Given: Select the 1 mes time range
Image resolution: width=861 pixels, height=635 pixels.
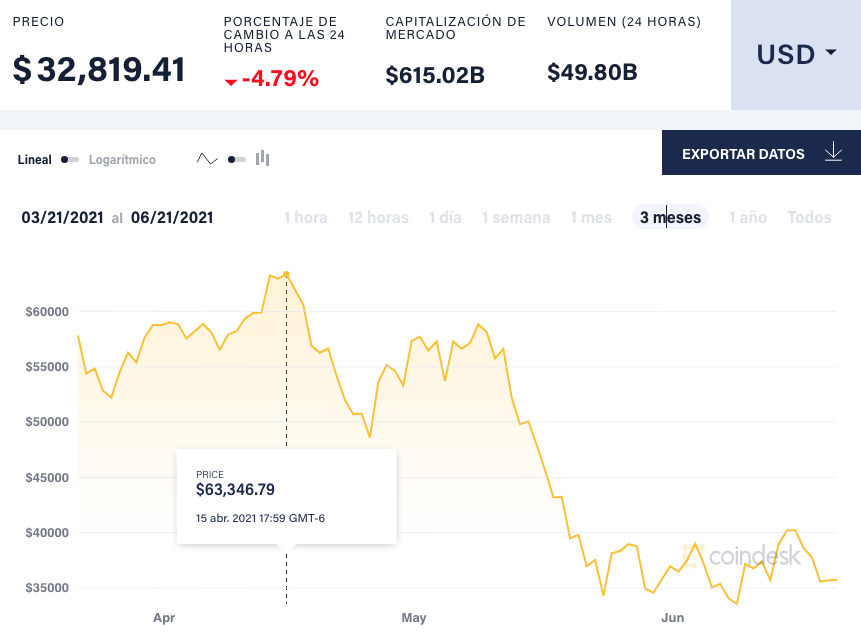Looking at the screenshot, I should click(591, 218).
